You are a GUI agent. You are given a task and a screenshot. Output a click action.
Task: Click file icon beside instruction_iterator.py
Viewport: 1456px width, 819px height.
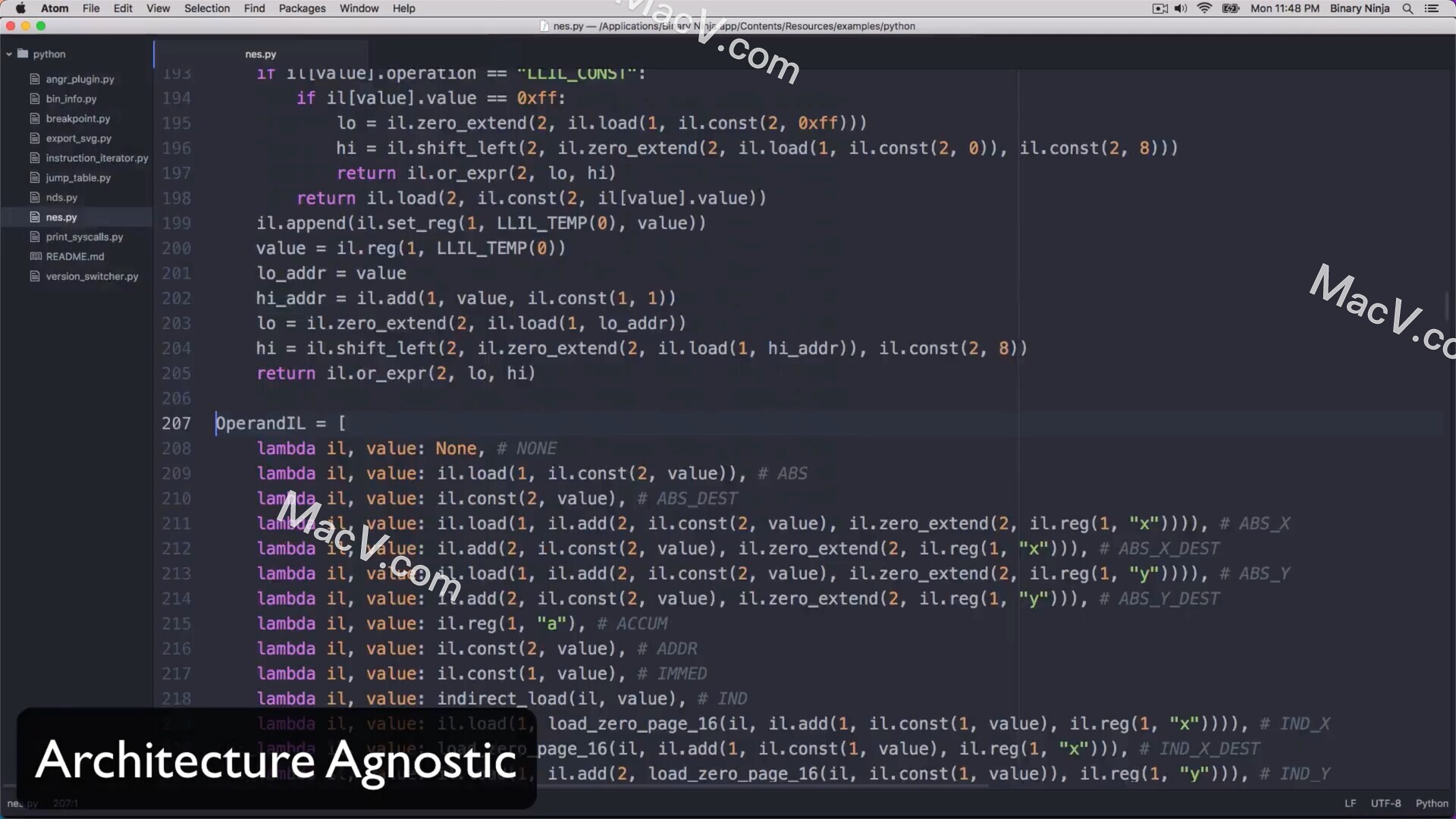[35, 158]
